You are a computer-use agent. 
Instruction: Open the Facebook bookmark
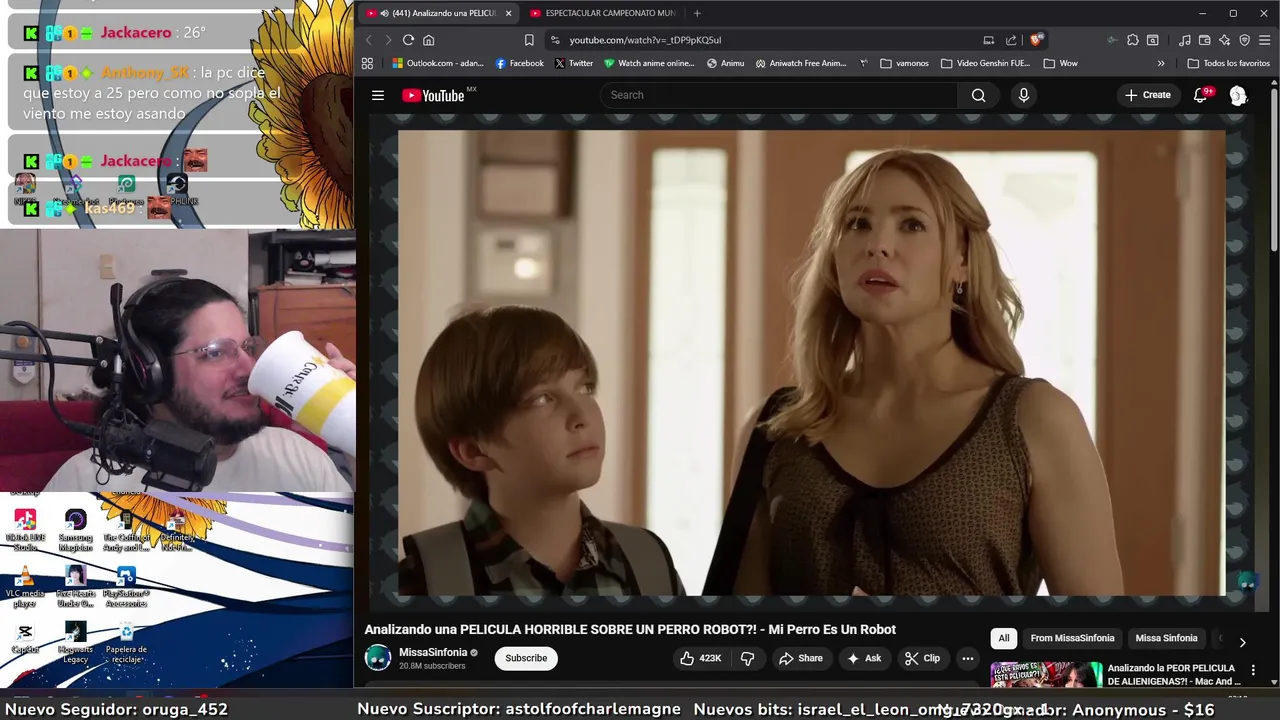(x=520, y=63)
